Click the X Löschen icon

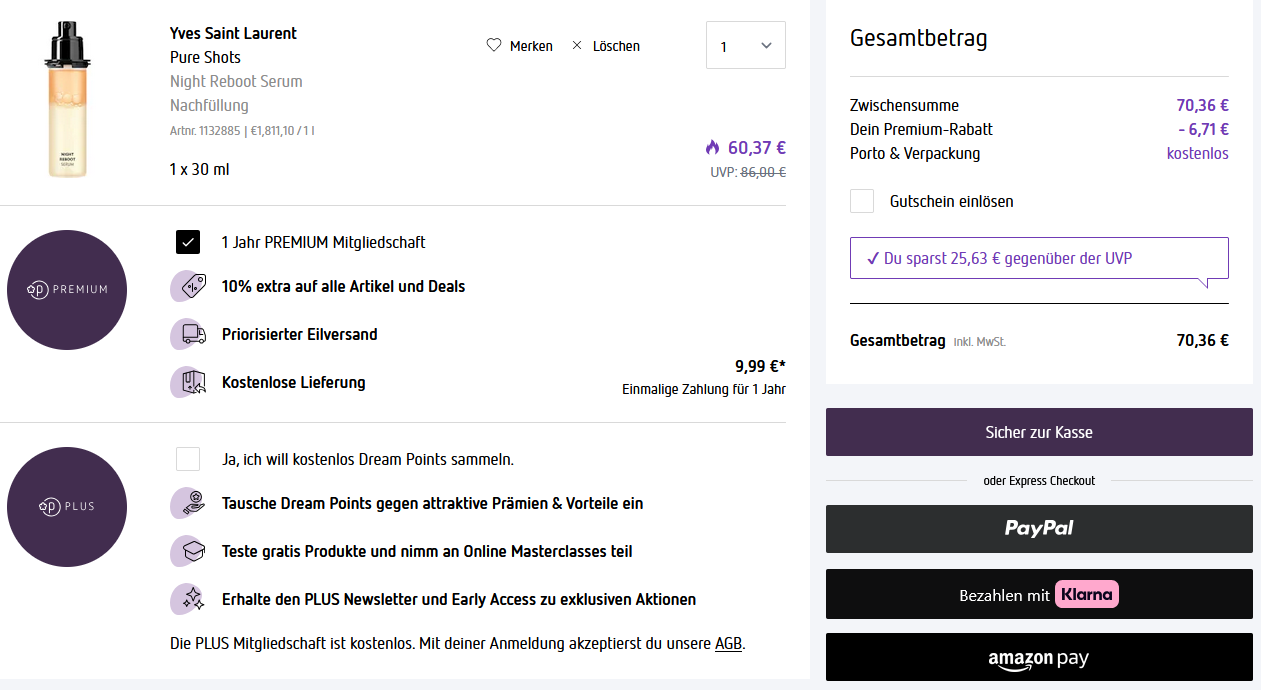[x=577, y=45]
